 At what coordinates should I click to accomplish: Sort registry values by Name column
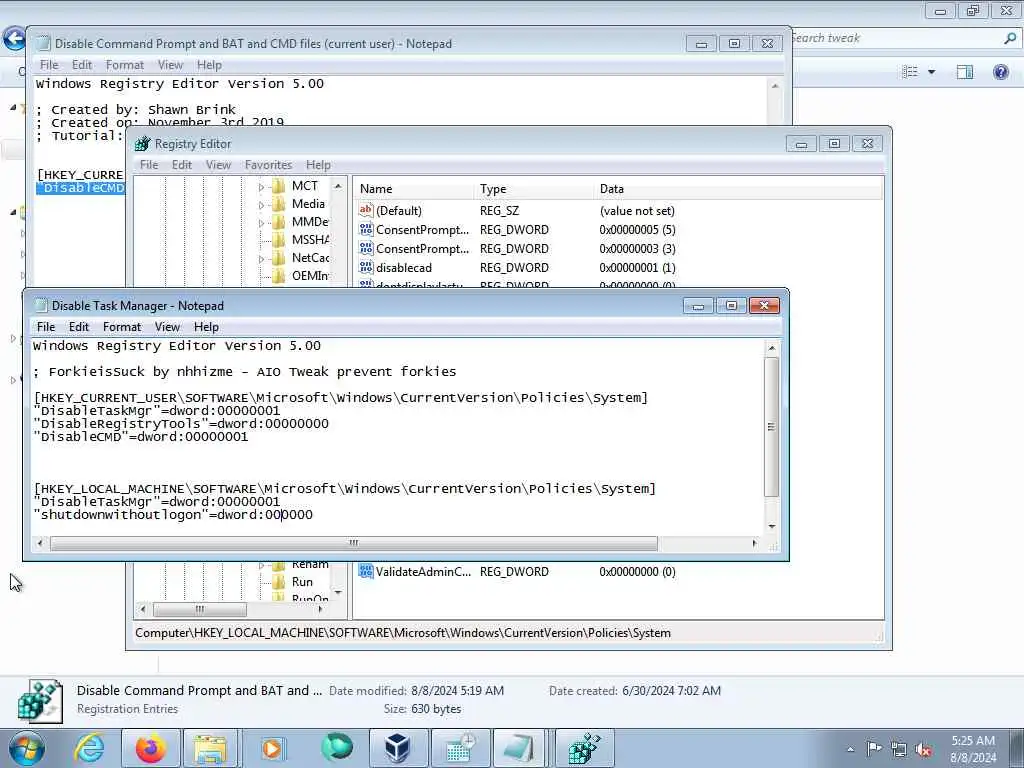pyautogui.click(x=414, y=189)
